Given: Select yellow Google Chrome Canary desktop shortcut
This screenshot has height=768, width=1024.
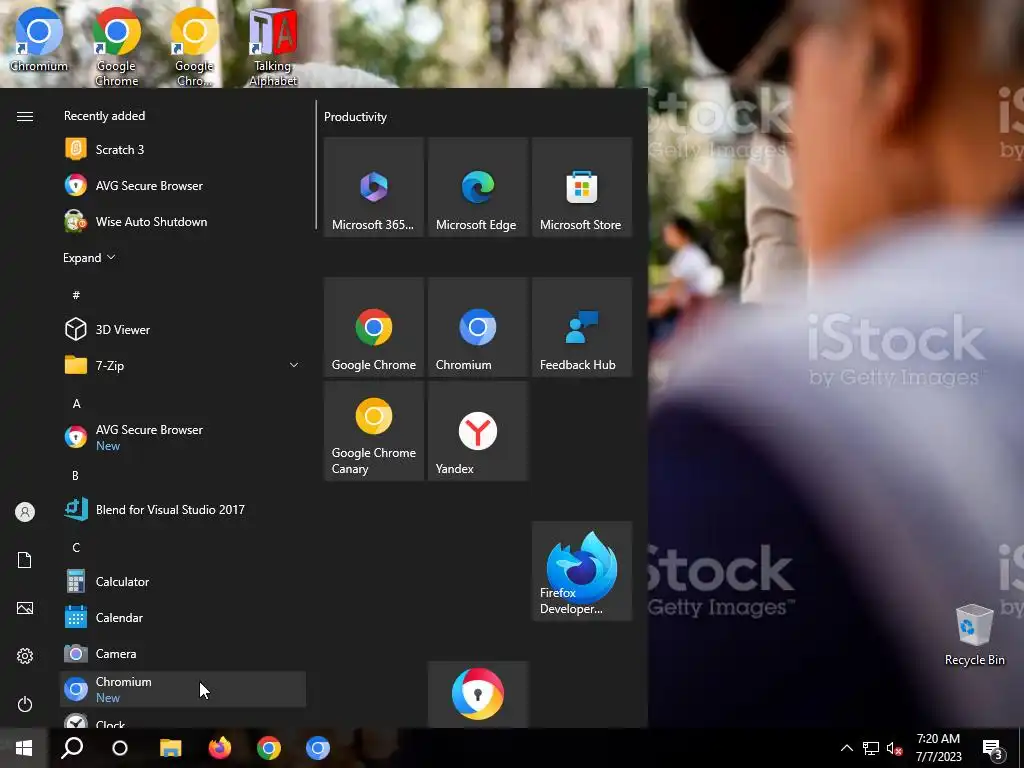Looking at the screenshot, I should click(194, 47).
